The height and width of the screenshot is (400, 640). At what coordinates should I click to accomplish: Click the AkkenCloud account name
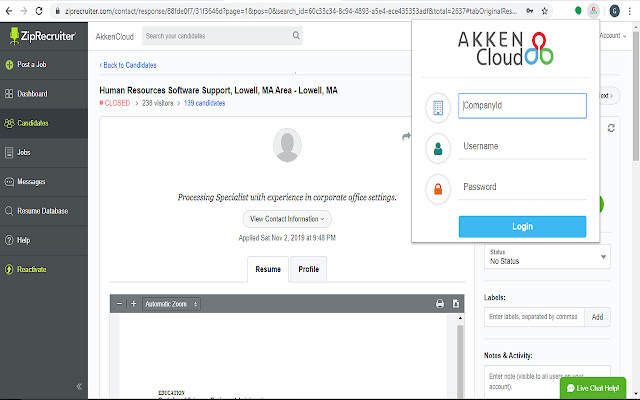(115, 36)
